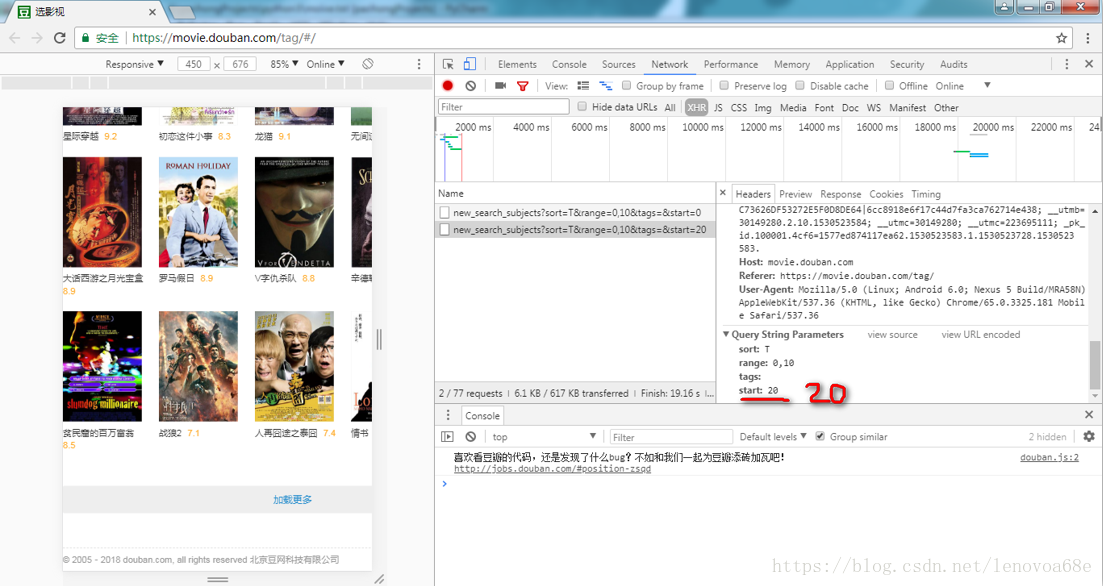The width and height of the screenshot is (1103, 586).
Task: Open console context 'top' dropdown
Action: coord(544,437)
